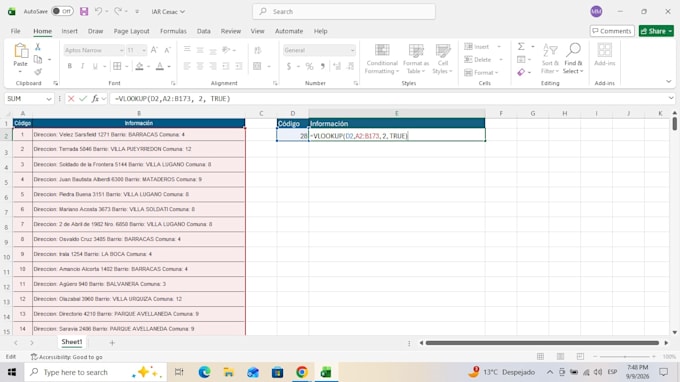Click Accessibility: Good to go status
This screenshot has height=382, width=680.
pos(66,357)
